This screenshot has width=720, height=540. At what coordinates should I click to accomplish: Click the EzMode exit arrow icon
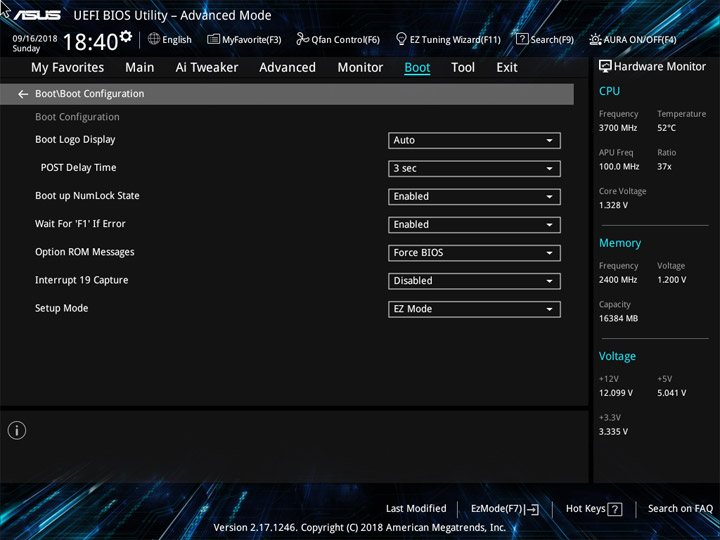tap(532, 509)
